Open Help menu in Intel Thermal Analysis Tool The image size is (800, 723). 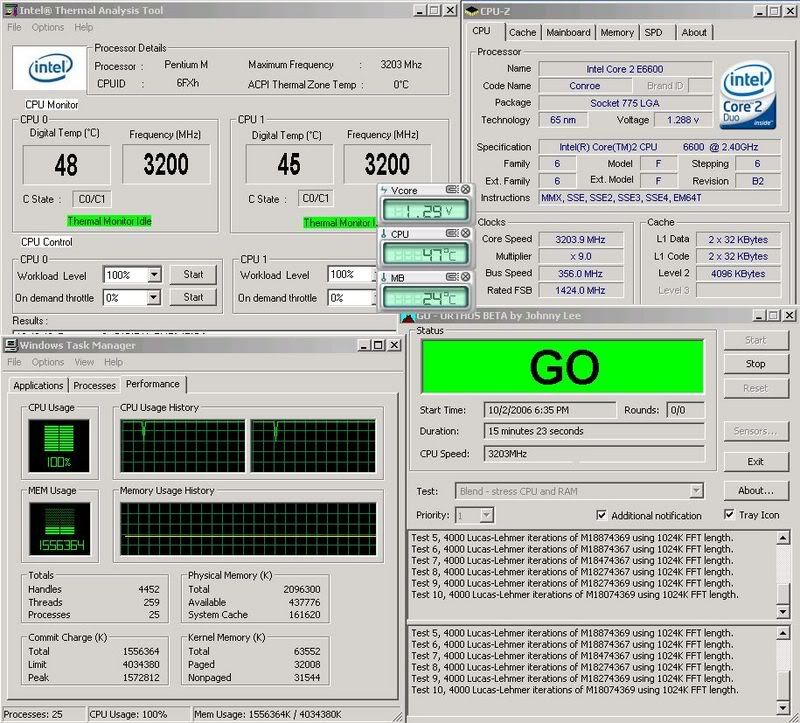[83, 27]
